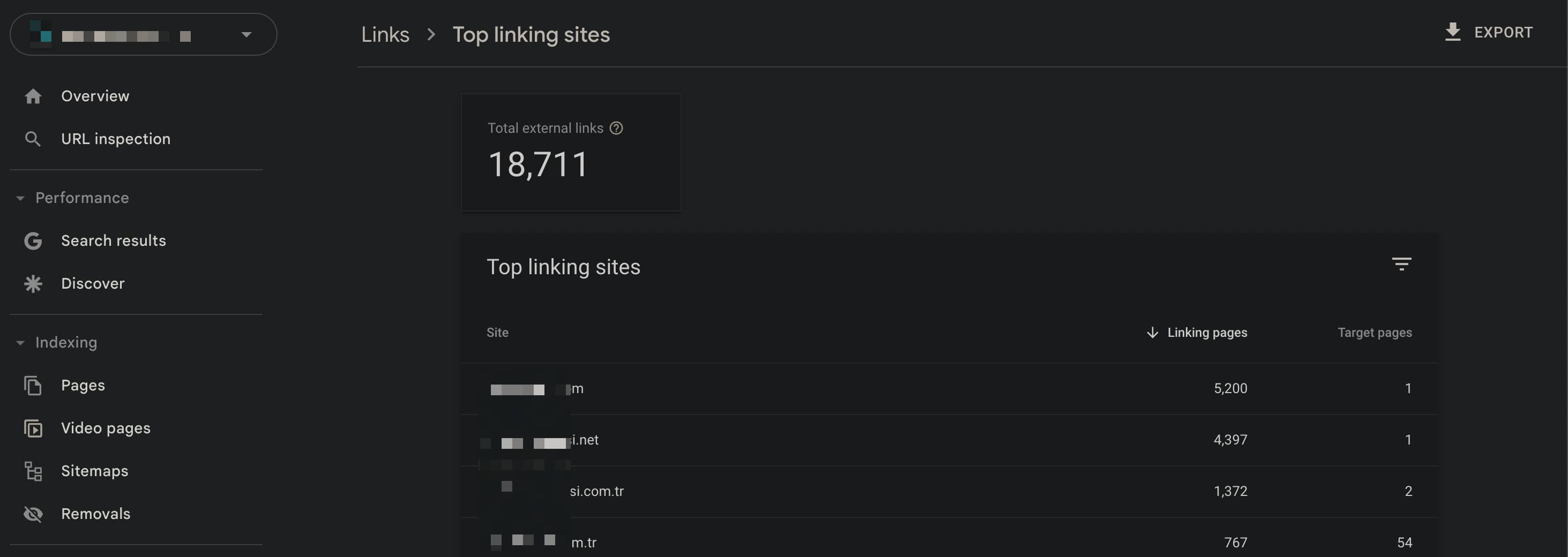Sort by Target pages column
The width and height of the screenshot is (1568, 557).
[x=1375, y=333]
